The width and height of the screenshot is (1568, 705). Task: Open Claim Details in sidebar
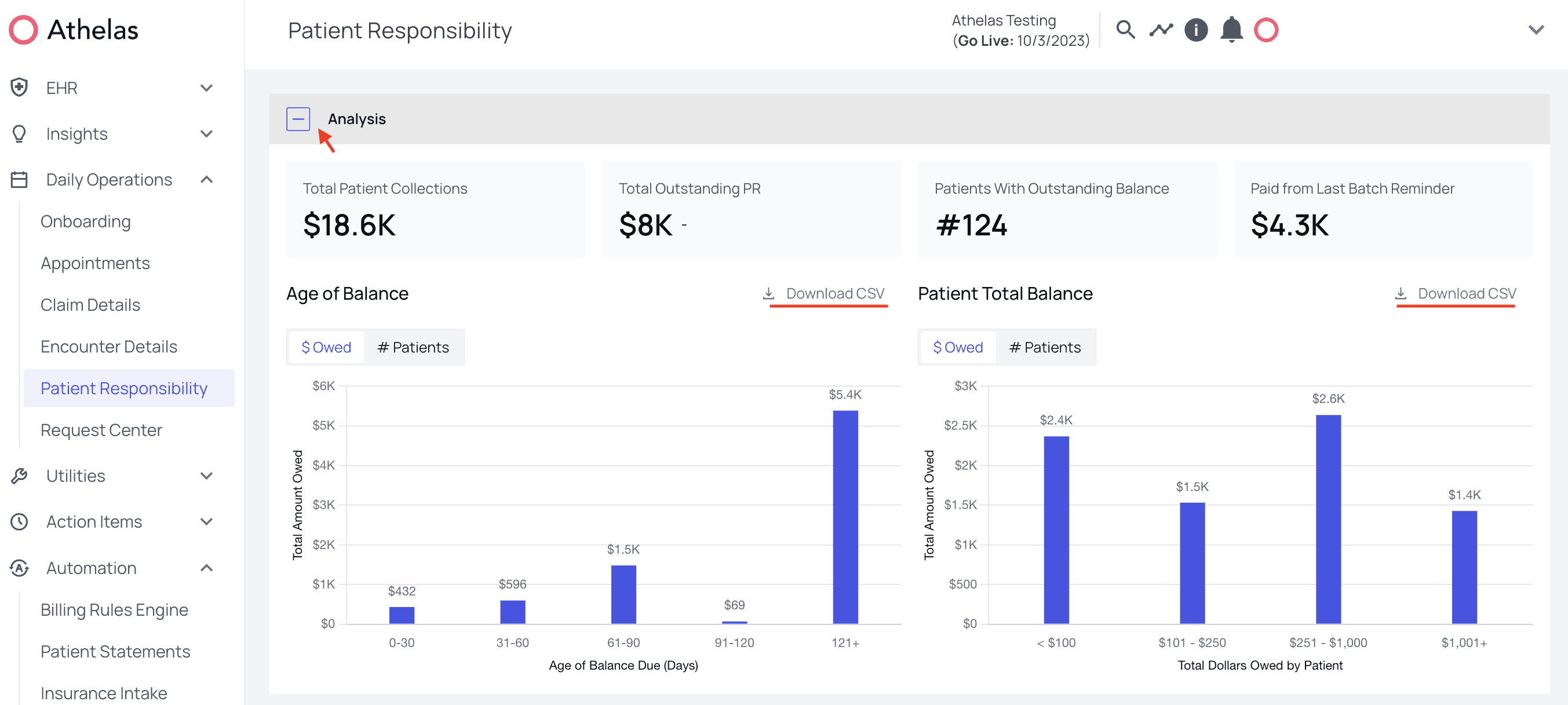click(x=90, y=305)
